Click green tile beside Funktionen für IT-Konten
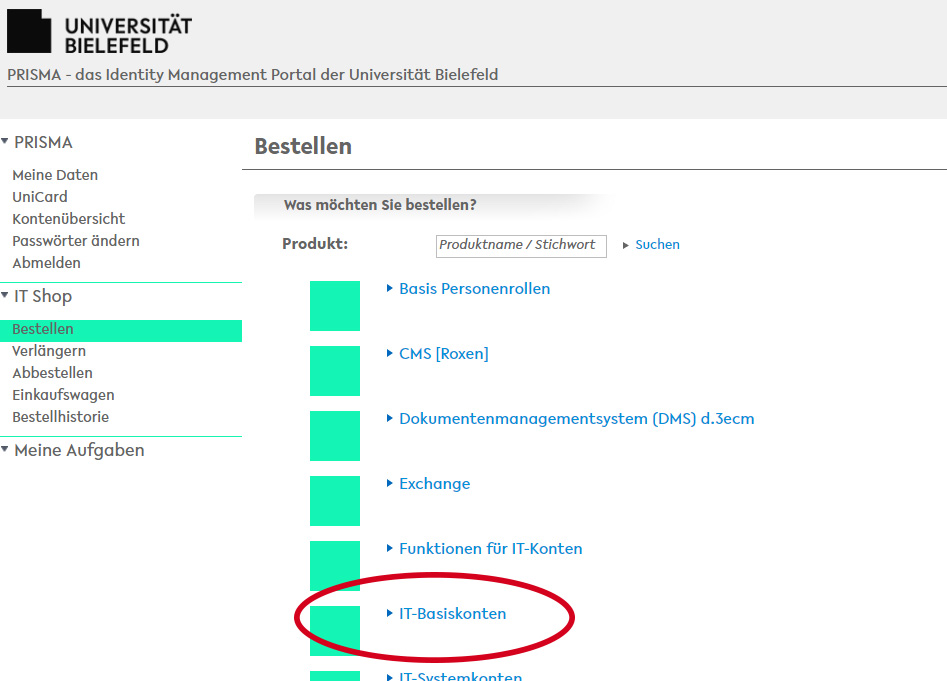 334,566
